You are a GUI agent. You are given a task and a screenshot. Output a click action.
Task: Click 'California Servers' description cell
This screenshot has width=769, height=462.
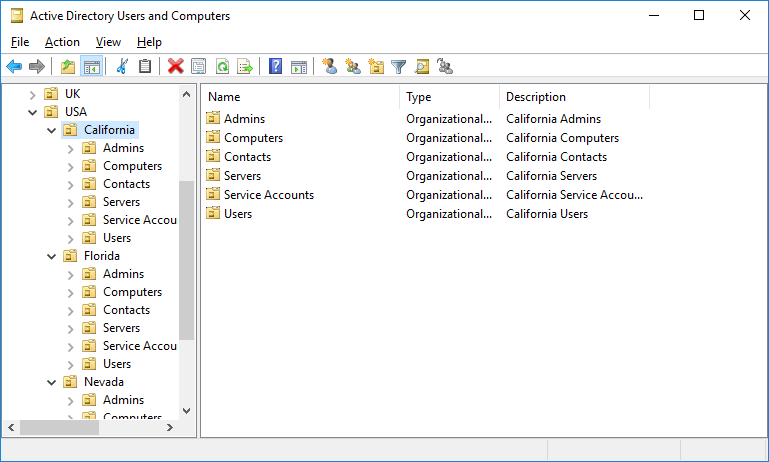pyautogui.click(x=551, y=176)
